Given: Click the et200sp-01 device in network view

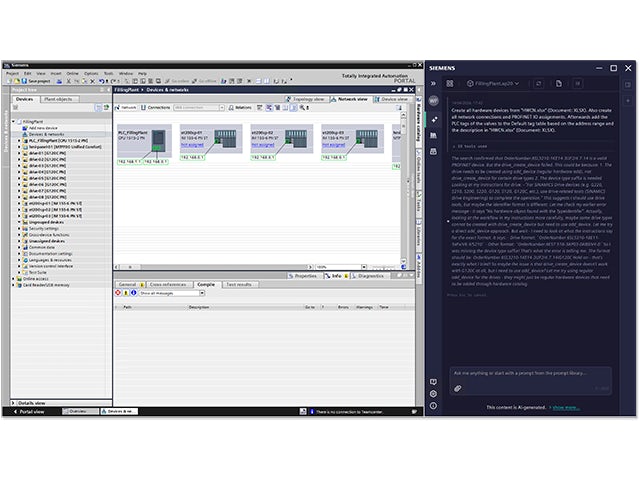Looking at the screenshot, I should (x=211, y=139).
